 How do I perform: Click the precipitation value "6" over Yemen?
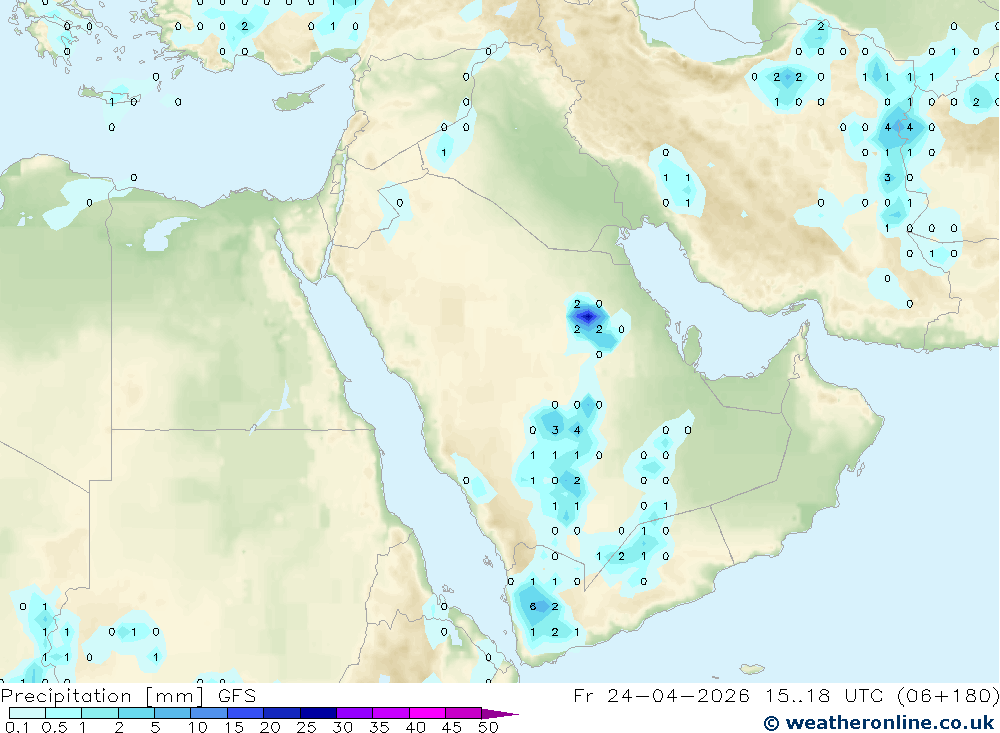533,606
